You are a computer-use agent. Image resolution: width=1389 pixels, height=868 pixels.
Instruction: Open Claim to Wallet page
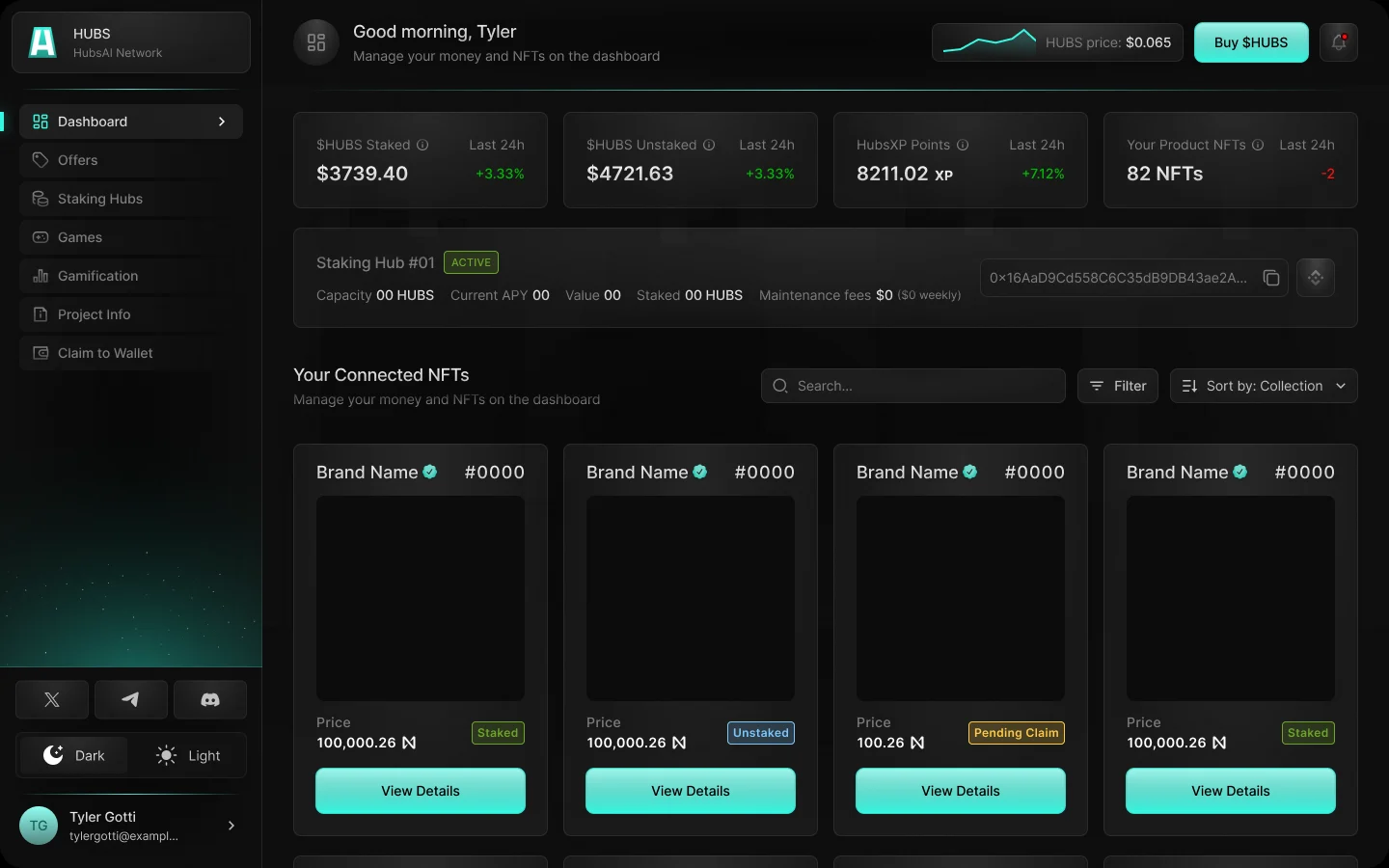pos(130,353)
